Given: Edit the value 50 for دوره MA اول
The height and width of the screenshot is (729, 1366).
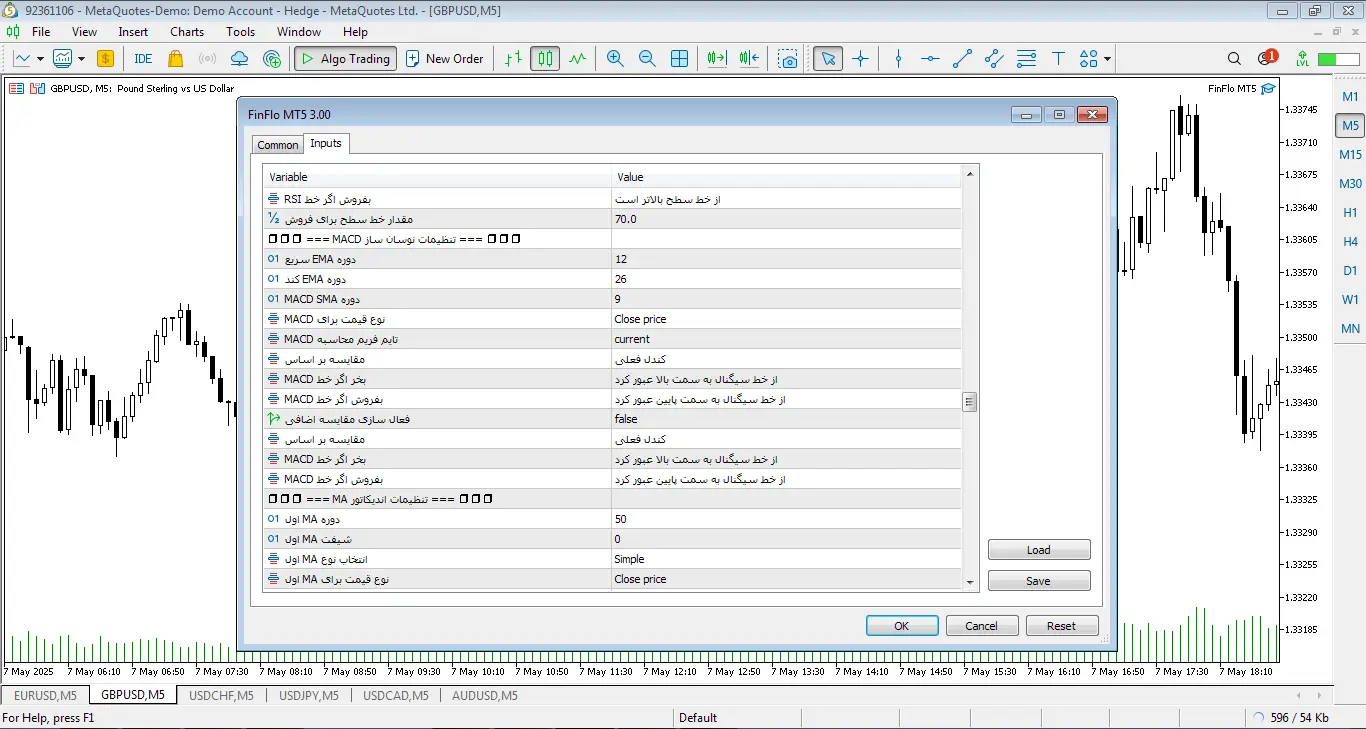Looking at the screenshot, I should coord(786,519).
